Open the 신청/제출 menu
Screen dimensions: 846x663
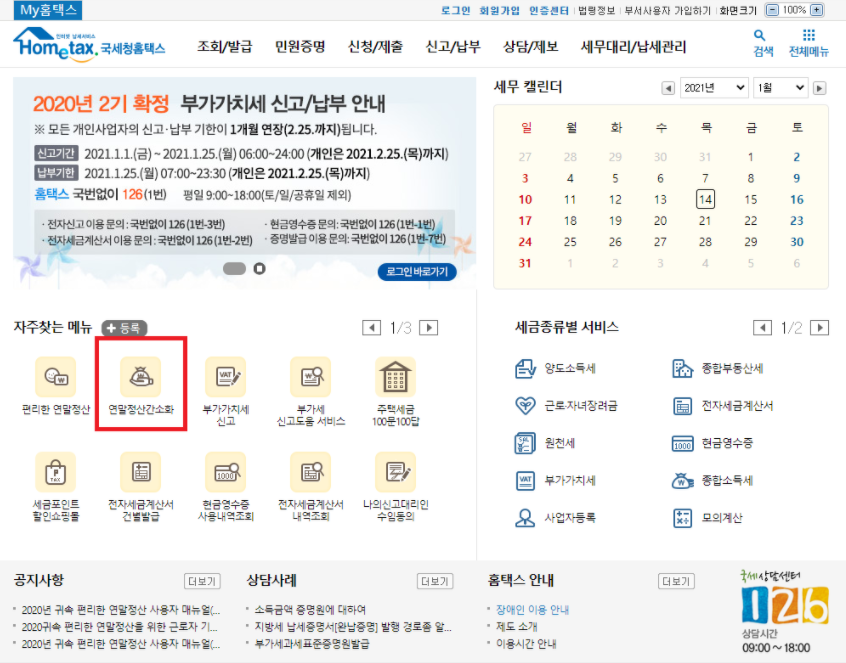click(x=376, y=47)
